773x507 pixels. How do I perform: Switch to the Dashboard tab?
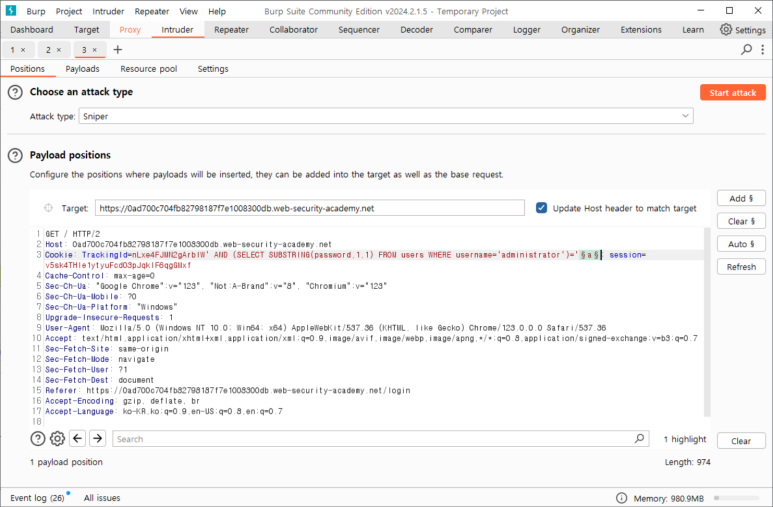coord(32,30)
